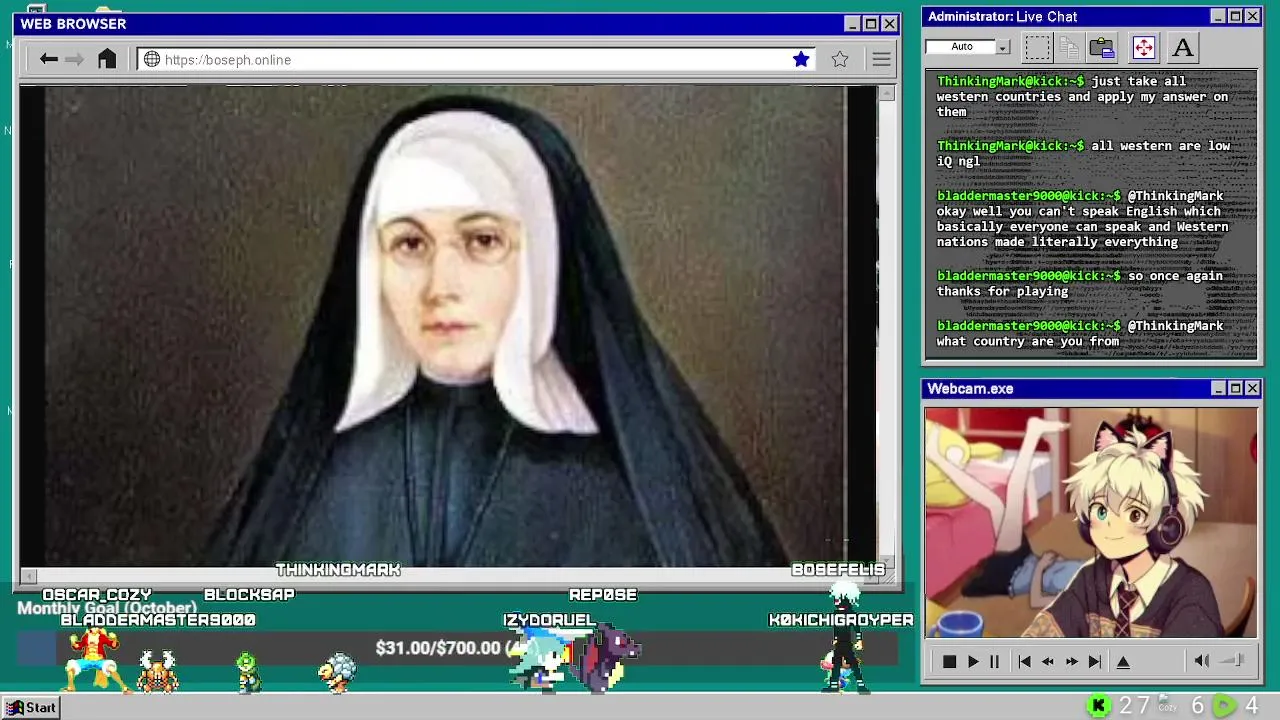
Task: Skip to previous track in Webcam.exe
Action: pos(1024,661)
